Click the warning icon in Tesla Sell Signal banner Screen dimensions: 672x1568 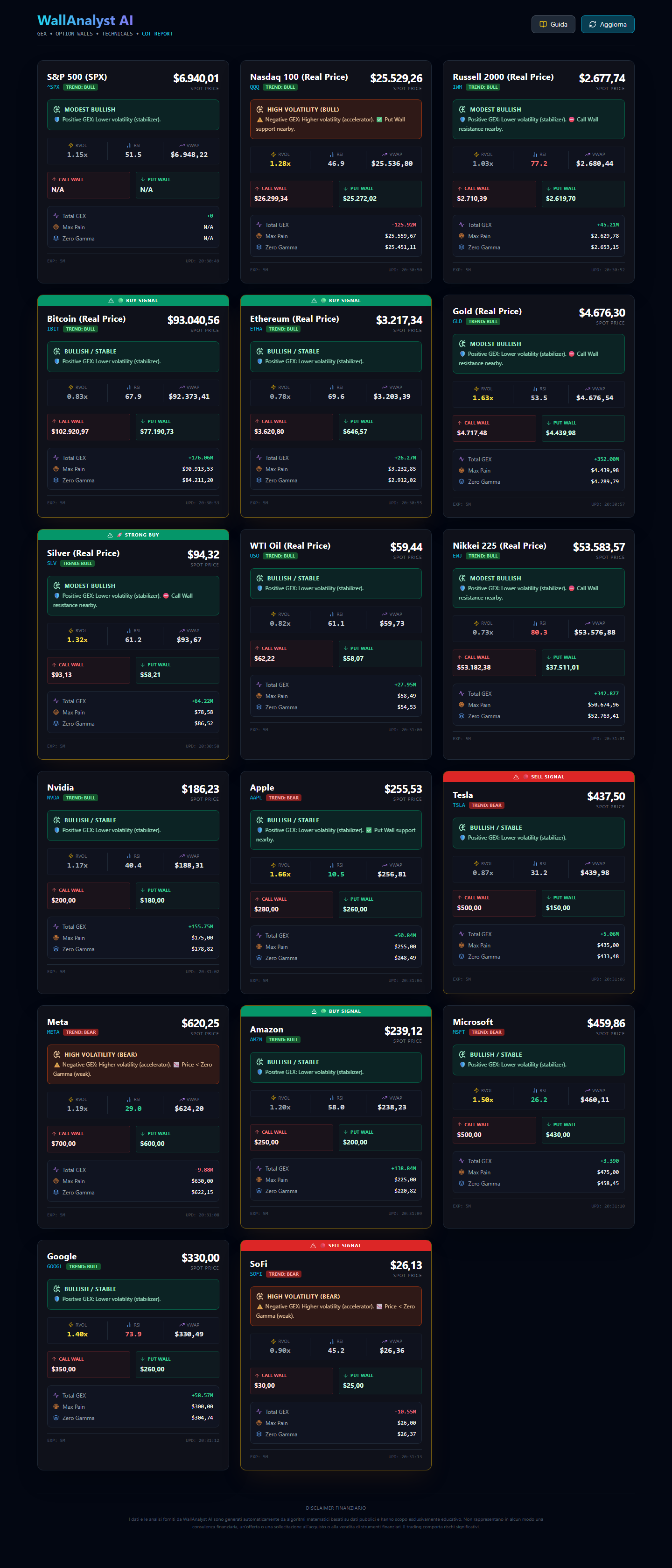click(516, 777)
